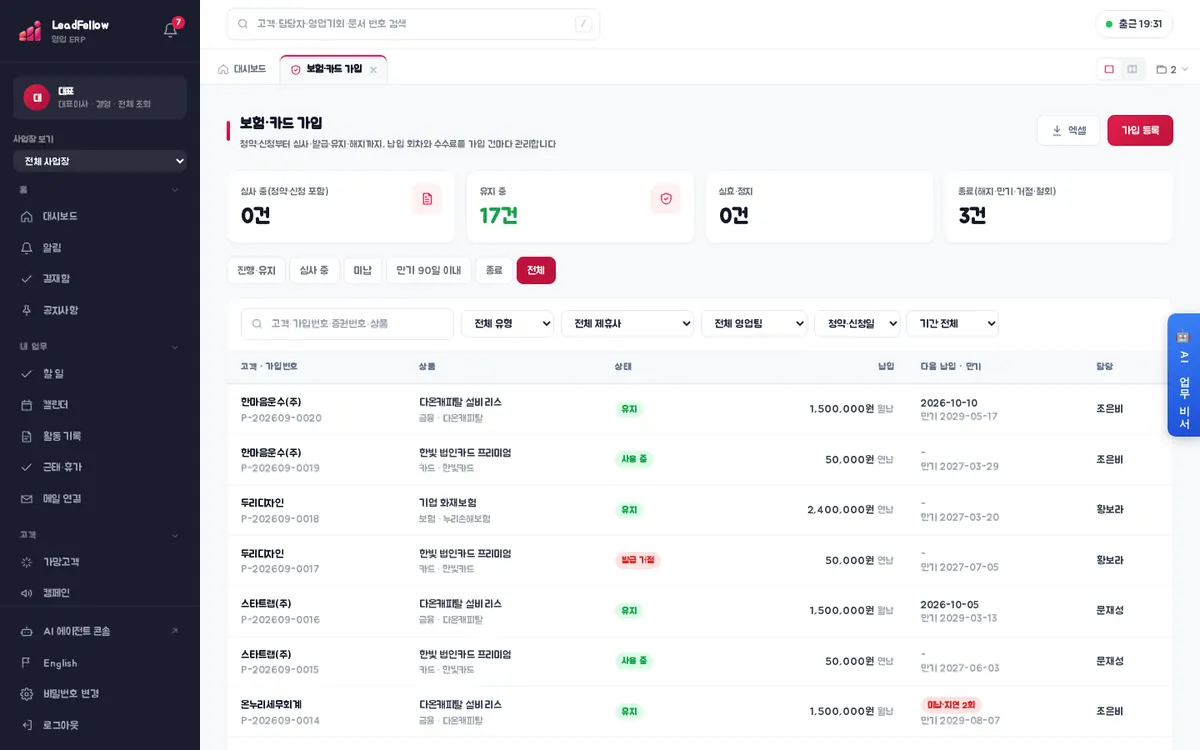This screenshot has width=1200, height=750.
Task: Launch AI 에이전트 콘솔 from sidebar
Action: click(x=100, y=631)
